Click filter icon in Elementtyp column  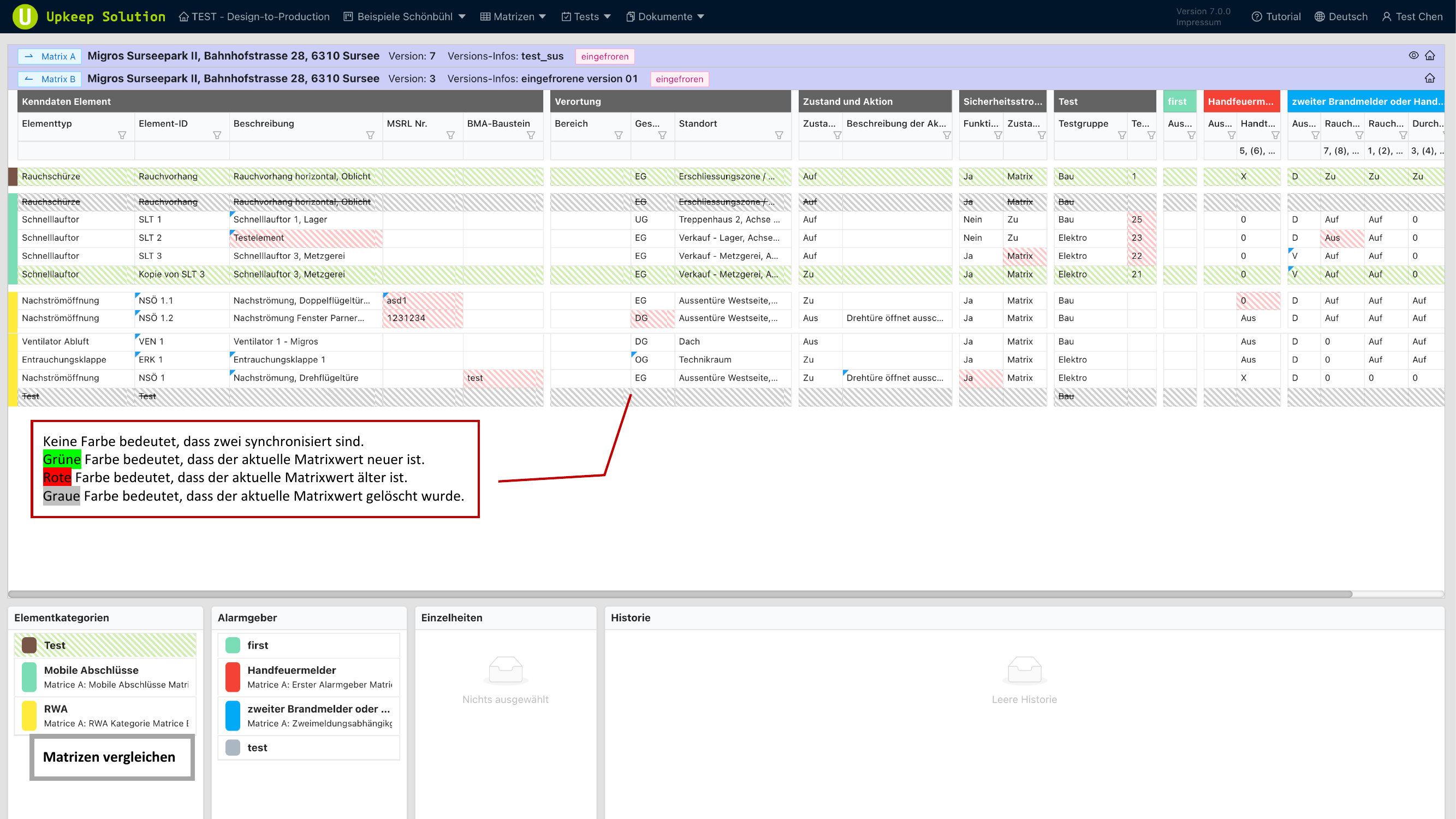[x=122, y=135]
